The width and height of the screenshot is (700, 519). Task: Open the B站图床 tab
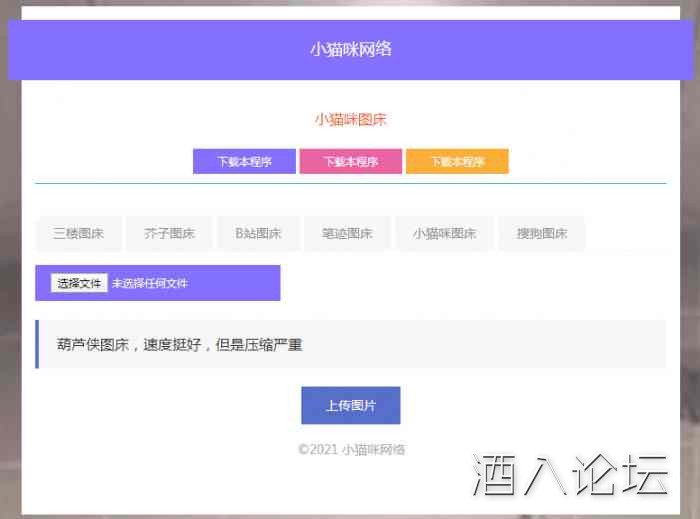click(258, 234)
